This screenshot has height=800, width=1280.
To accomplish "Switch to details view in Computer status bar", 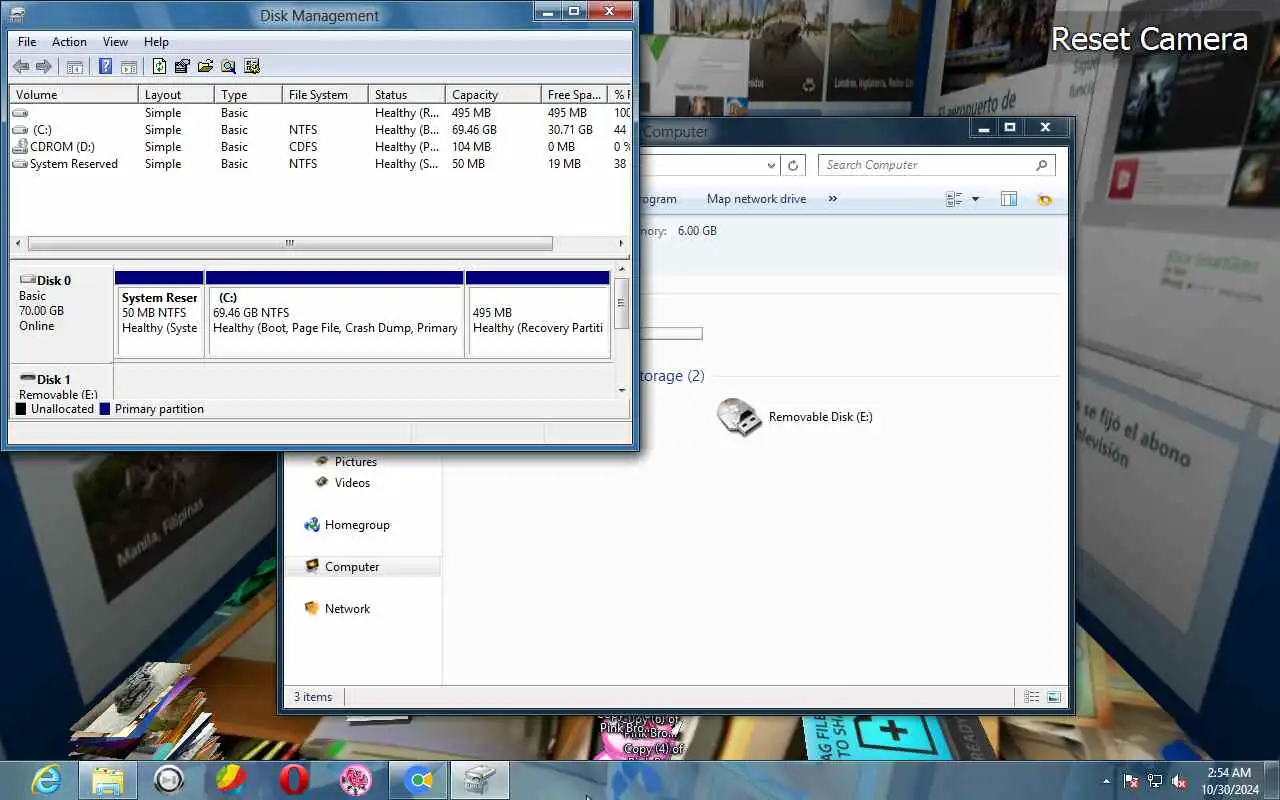I will pos(1032,697).
